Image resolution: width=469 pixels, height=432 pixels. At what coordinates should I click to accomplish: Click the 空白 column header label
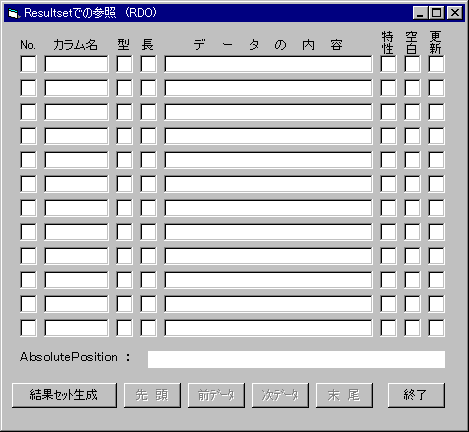412,42
